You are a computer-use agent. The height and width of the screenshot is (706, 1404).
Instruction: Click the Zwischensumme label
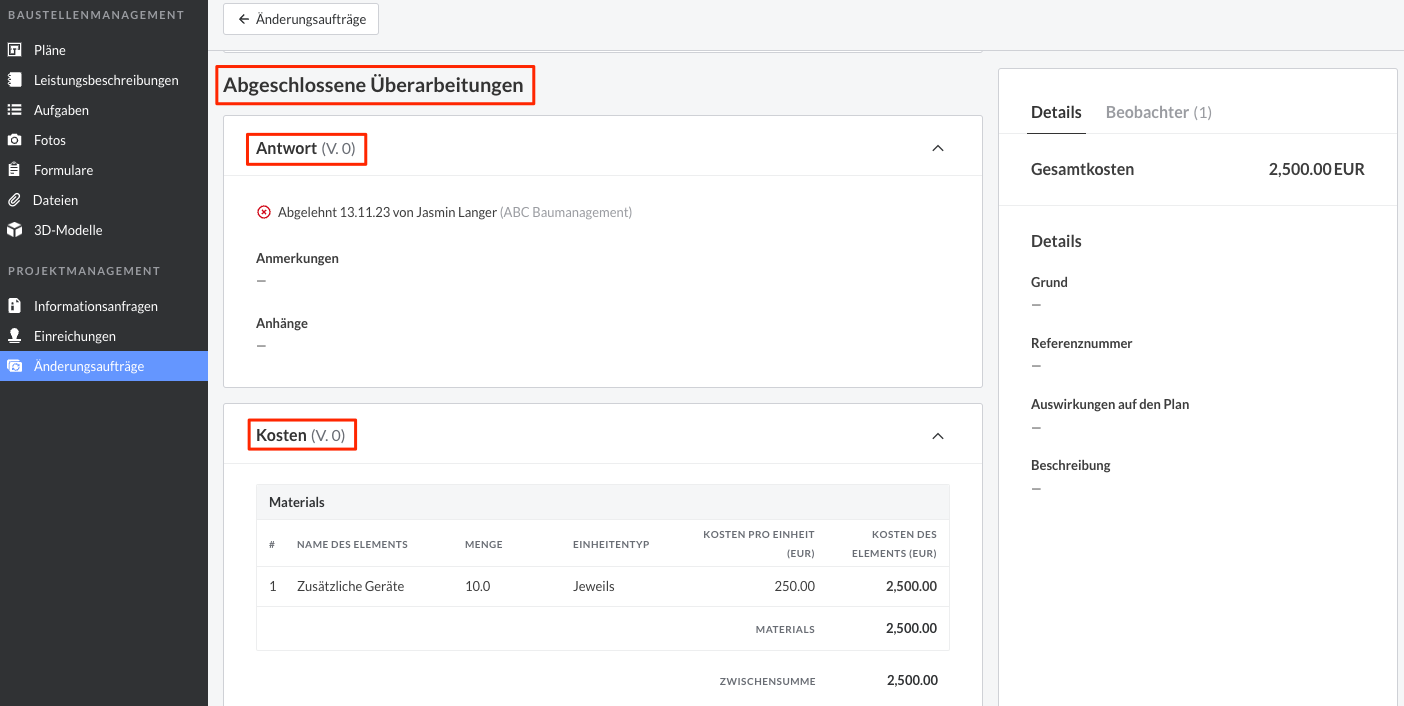coord(767,681)
